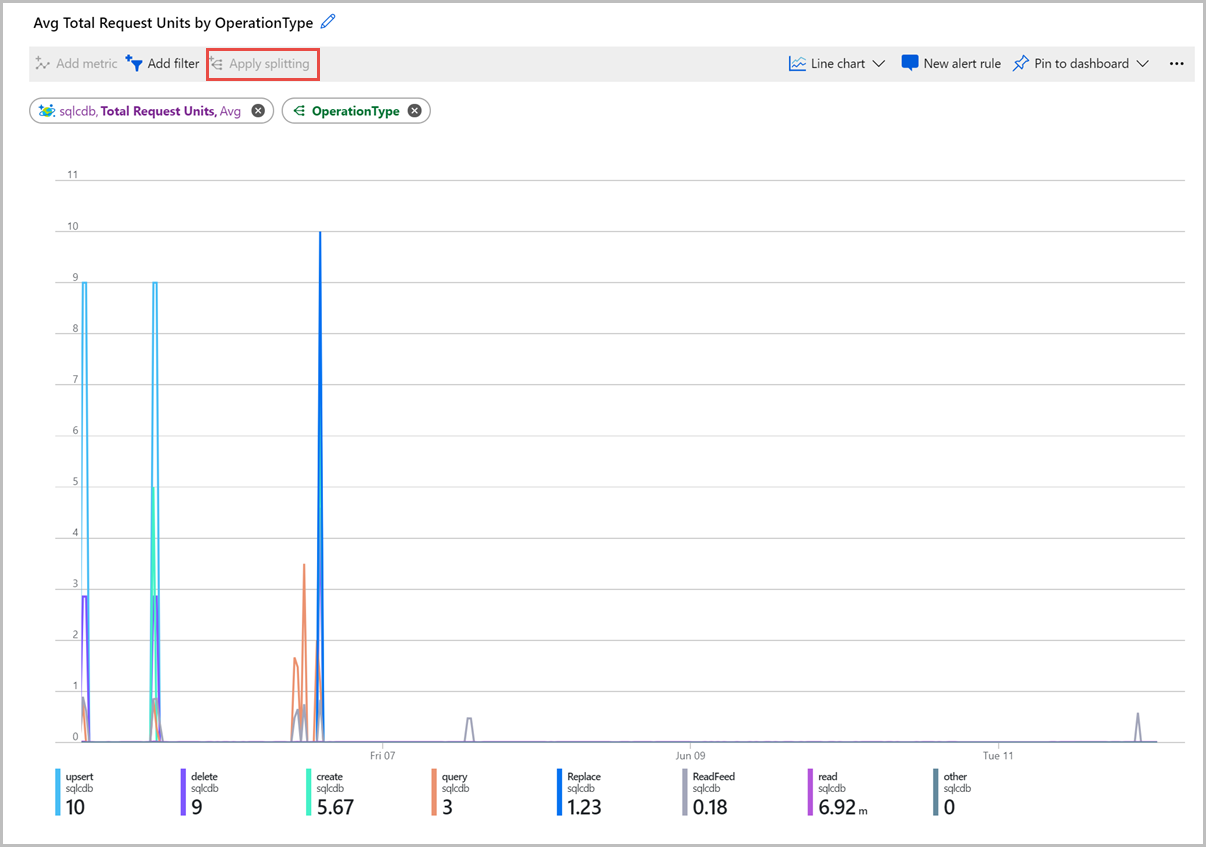Click the New alert rule icon
Screen dimensions: 1206x847
pos(909,63)
